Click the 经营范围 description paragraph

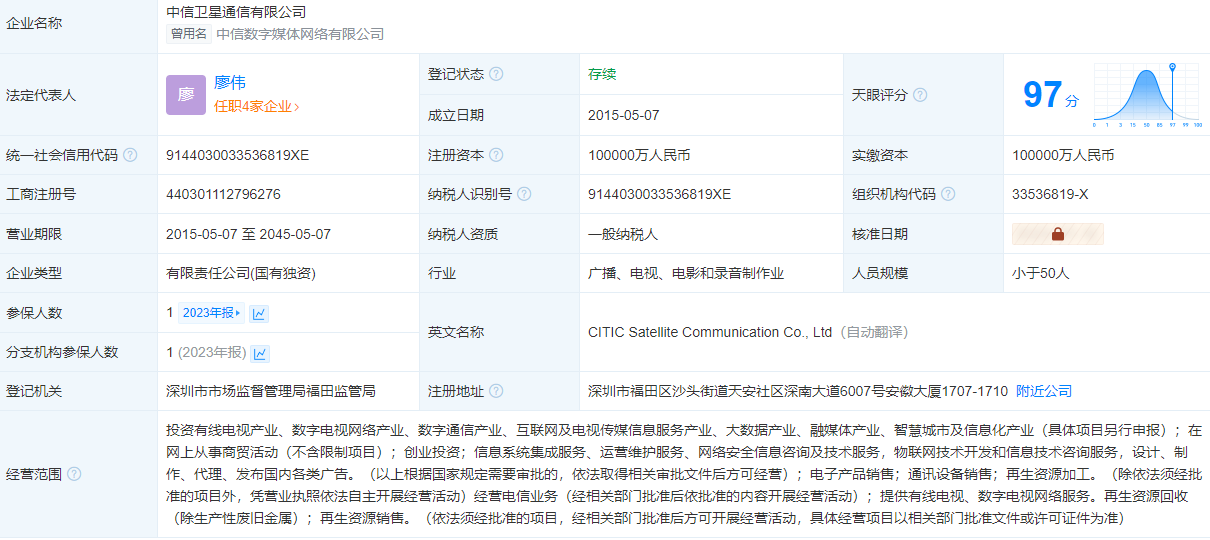(x=684, y=474)
